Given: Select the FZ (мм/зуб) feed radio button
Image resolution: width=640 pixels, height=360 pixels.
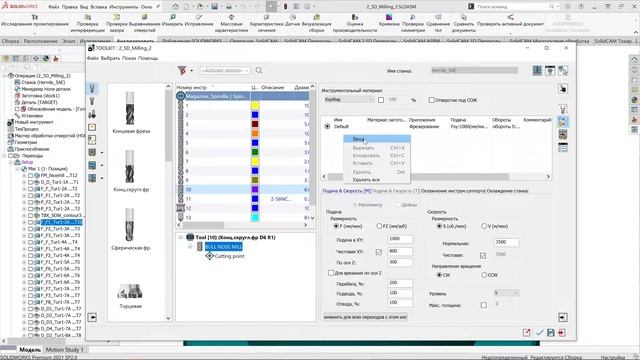Looking at the screenshot, I should point(379,226).
